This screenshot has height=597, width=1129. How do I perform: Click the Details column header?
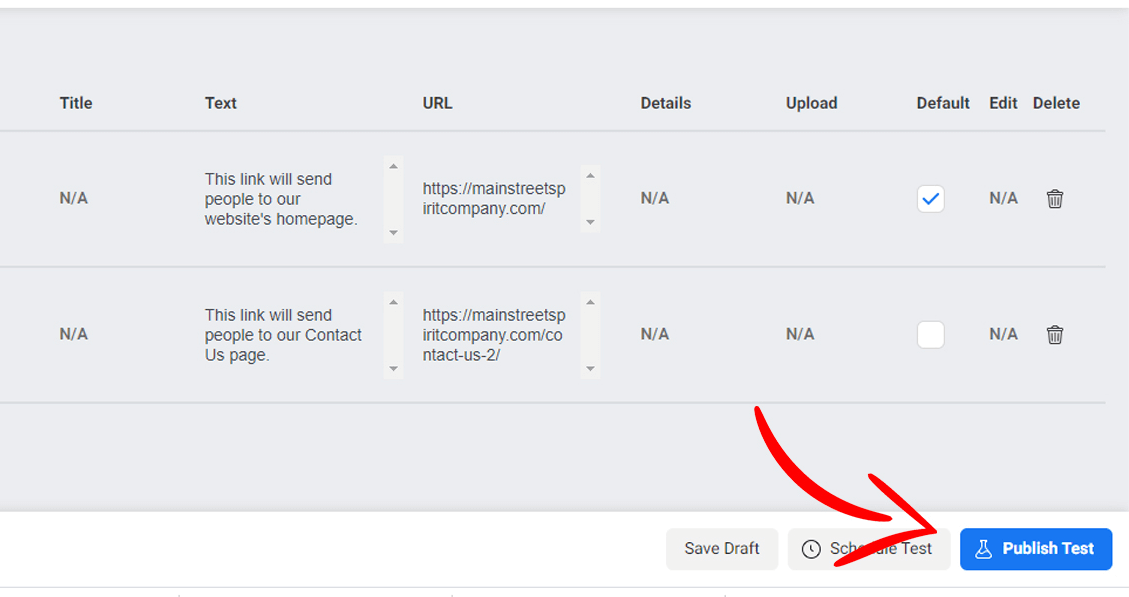[665, 103]
